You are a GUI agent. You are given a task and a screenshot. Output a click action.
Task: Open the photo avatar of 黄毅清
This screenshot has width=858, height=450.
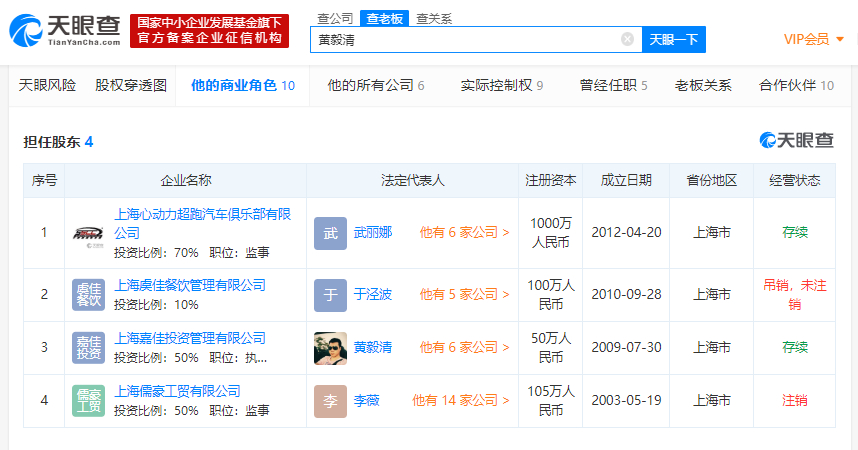point(330,348)
